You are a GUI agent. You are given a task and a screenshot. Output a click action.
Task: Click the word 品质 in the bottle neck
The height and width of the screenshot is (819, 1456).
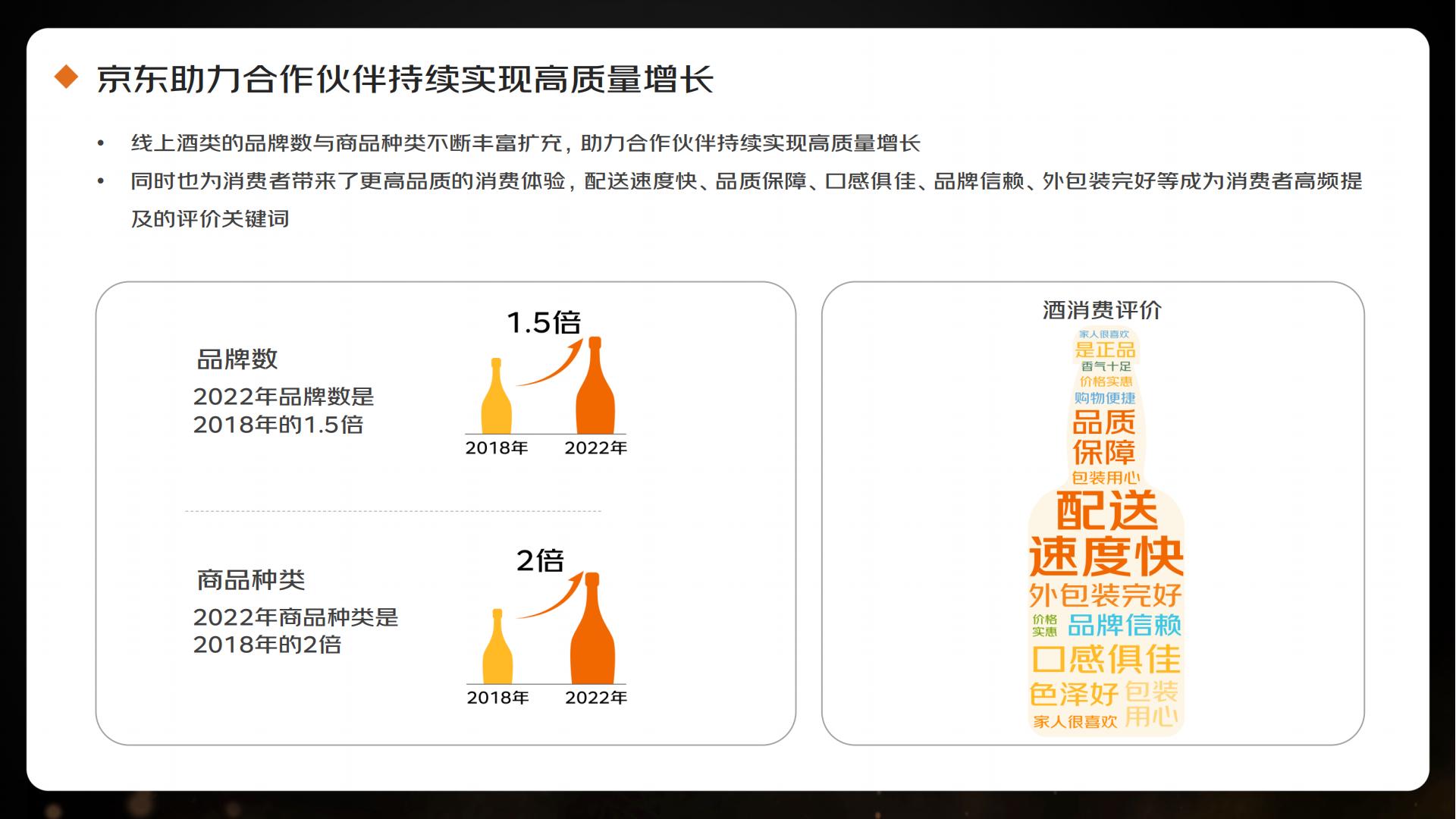pyautogui.click(x=1104, y=422)
